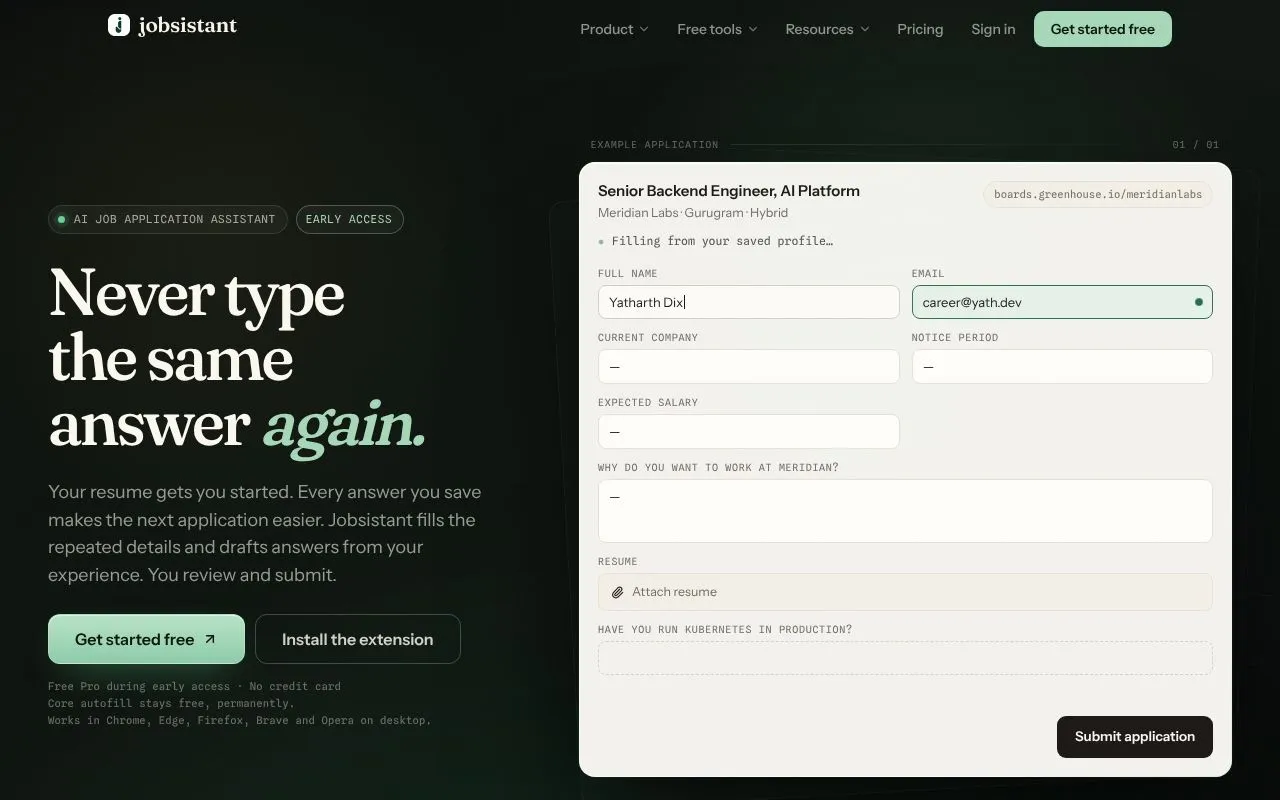Viewport: 1280px width, 800px height.
Task: Click Submit application button
Action: pos(1134,737)
